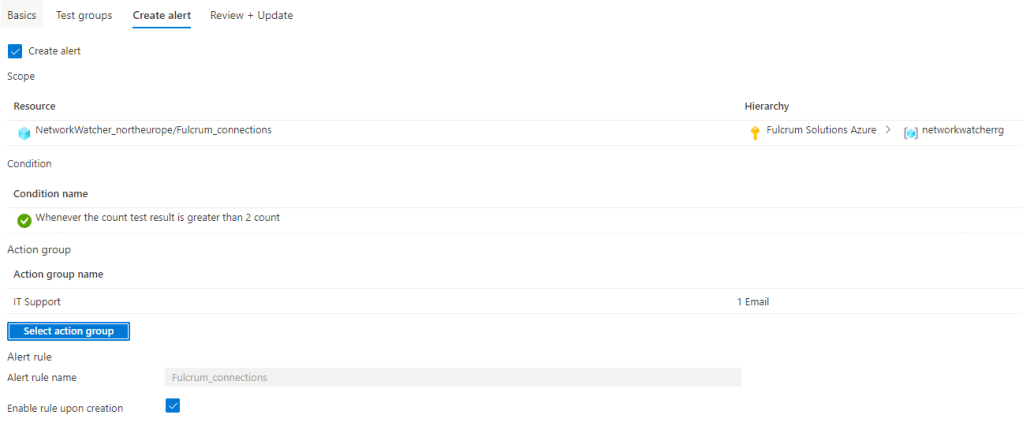This screenshot has width=1023, height=426.
Task: Expand the hierarchy chevron after Fulcrum Solutions Azure
Action: (x=888, y=131)
